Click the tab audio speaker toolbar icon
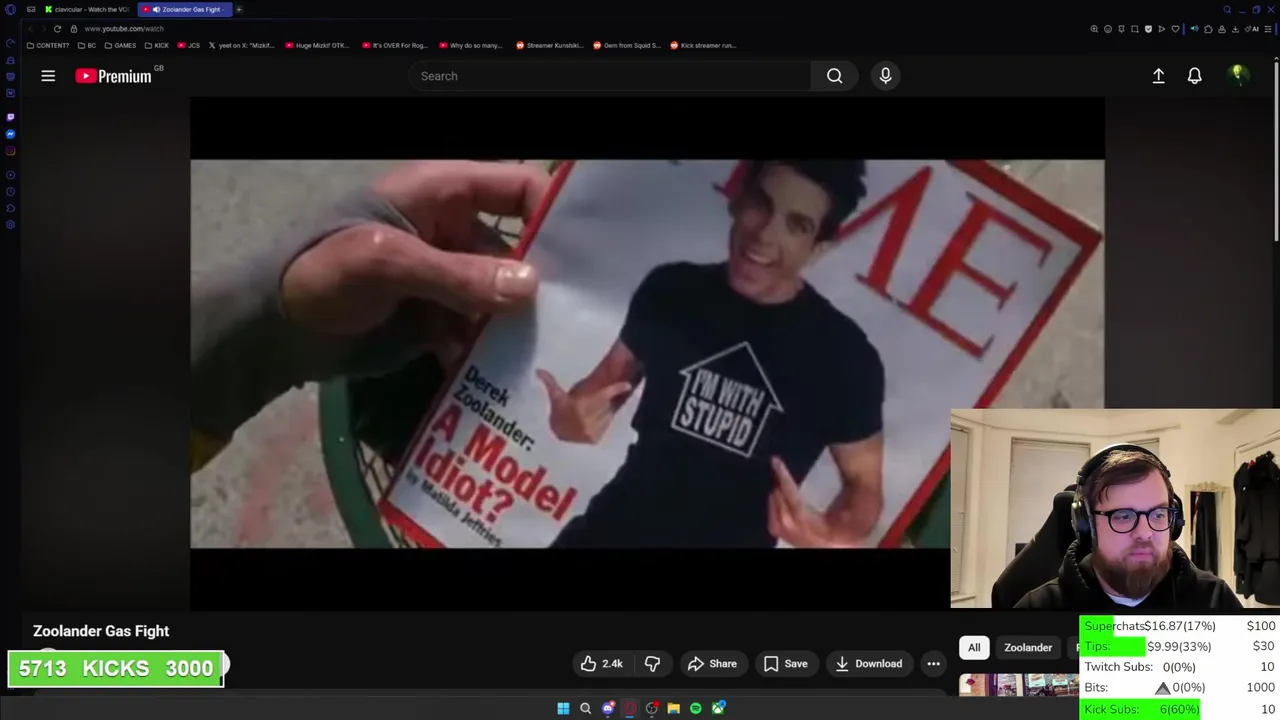Screen dimensions: 1280x720 point(1194,29)
